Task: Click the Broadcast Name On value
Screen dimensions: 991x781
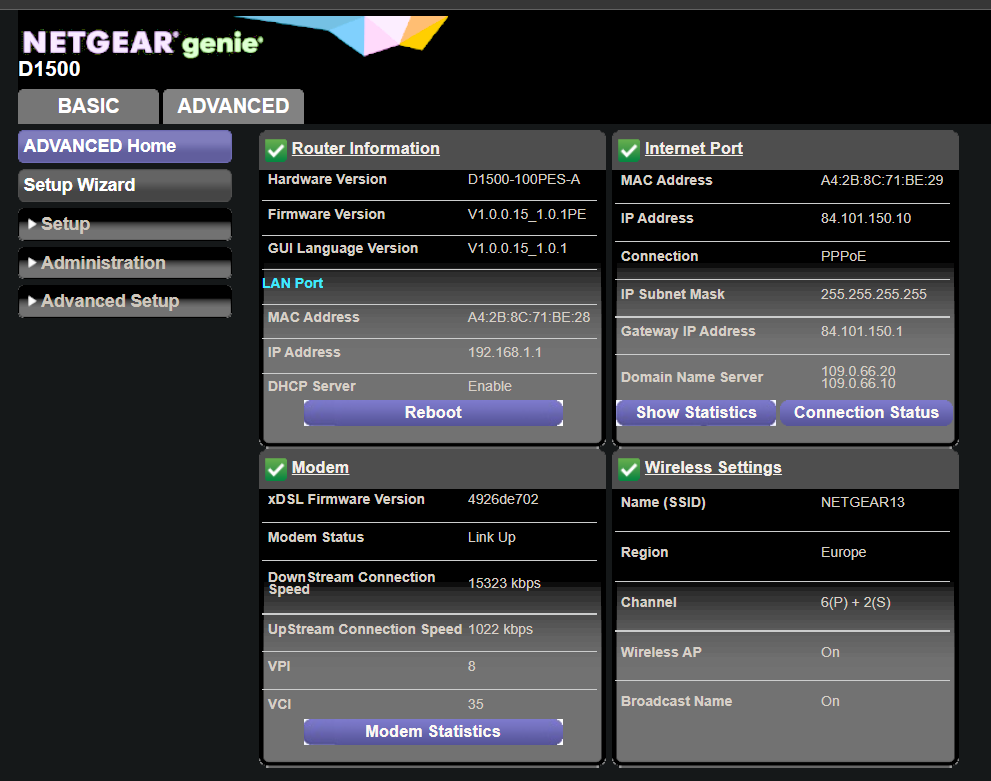Action: [830, 701]
